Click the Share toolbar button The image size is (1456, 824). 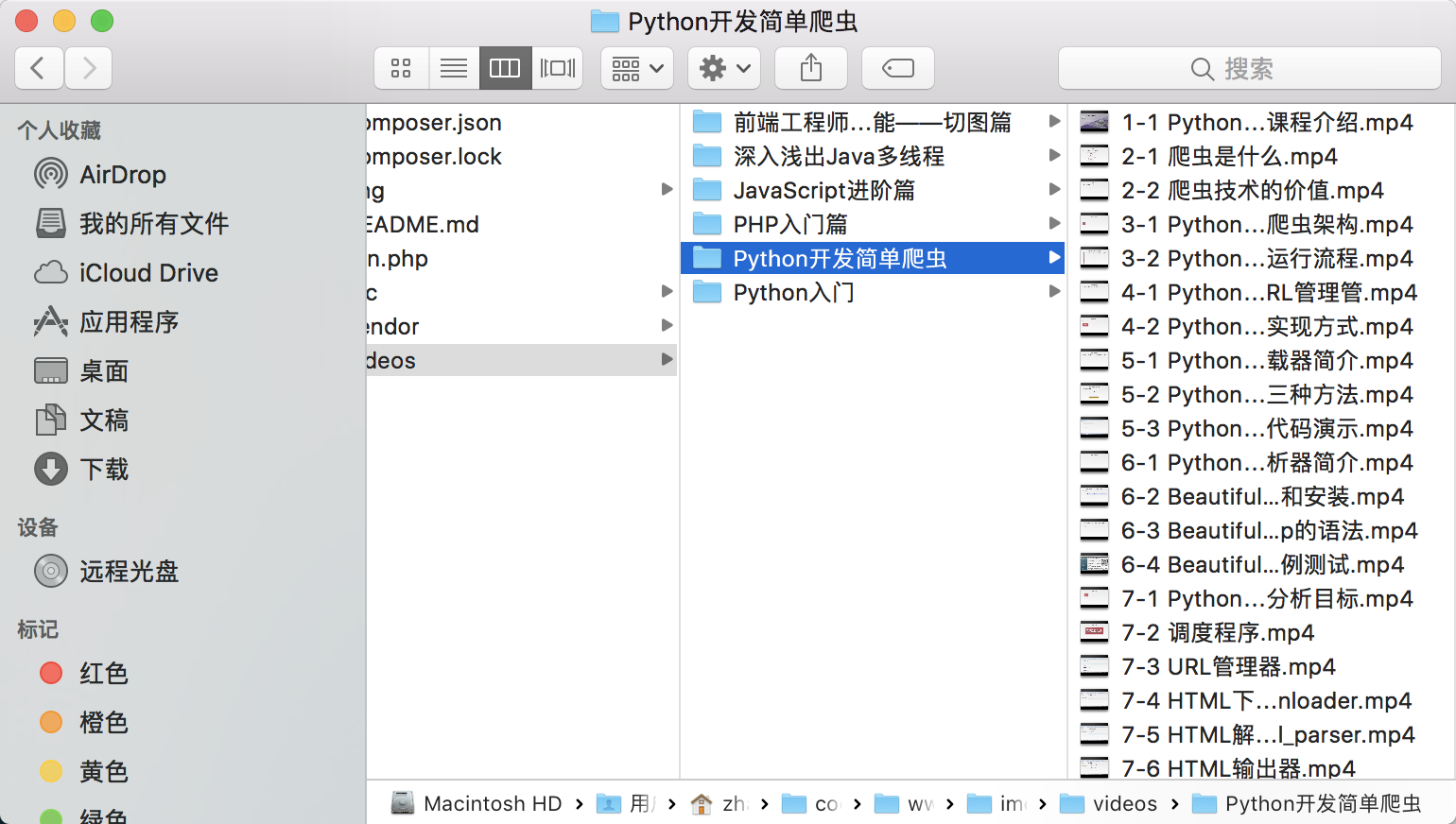point(811,68)
